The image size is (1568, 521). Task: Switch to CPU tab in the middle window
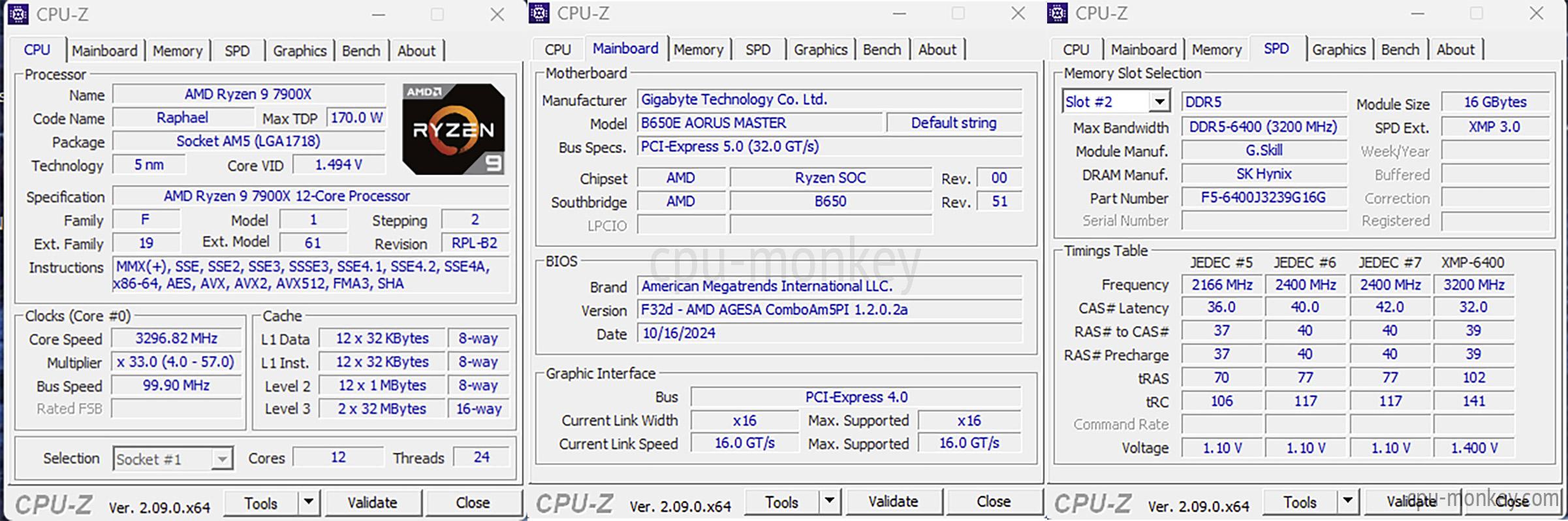click(557, 50)
